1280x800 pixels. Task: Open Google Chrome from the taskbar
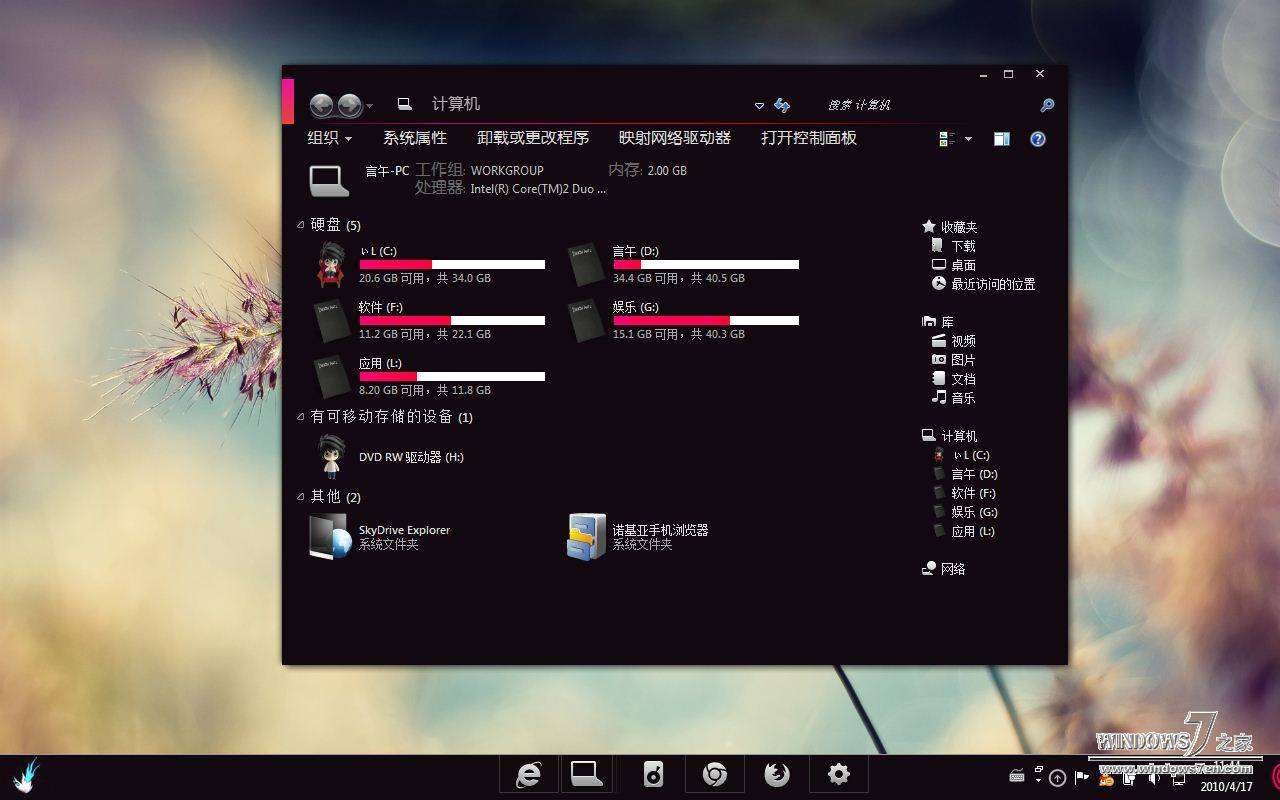coord(715,774)
